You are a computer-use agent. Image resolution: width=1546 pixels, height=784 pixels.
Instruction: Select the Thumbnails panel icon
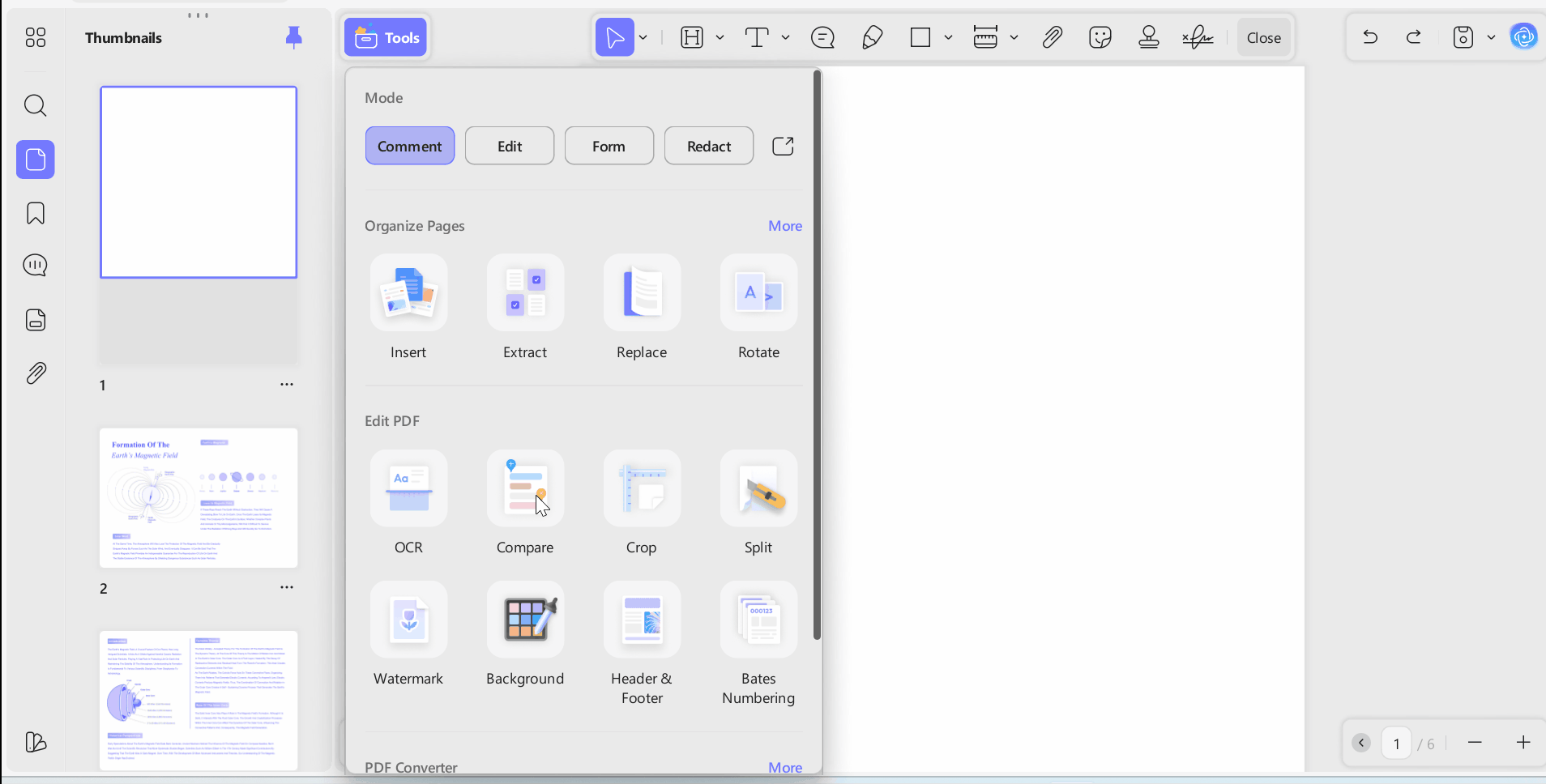[36, 160]
